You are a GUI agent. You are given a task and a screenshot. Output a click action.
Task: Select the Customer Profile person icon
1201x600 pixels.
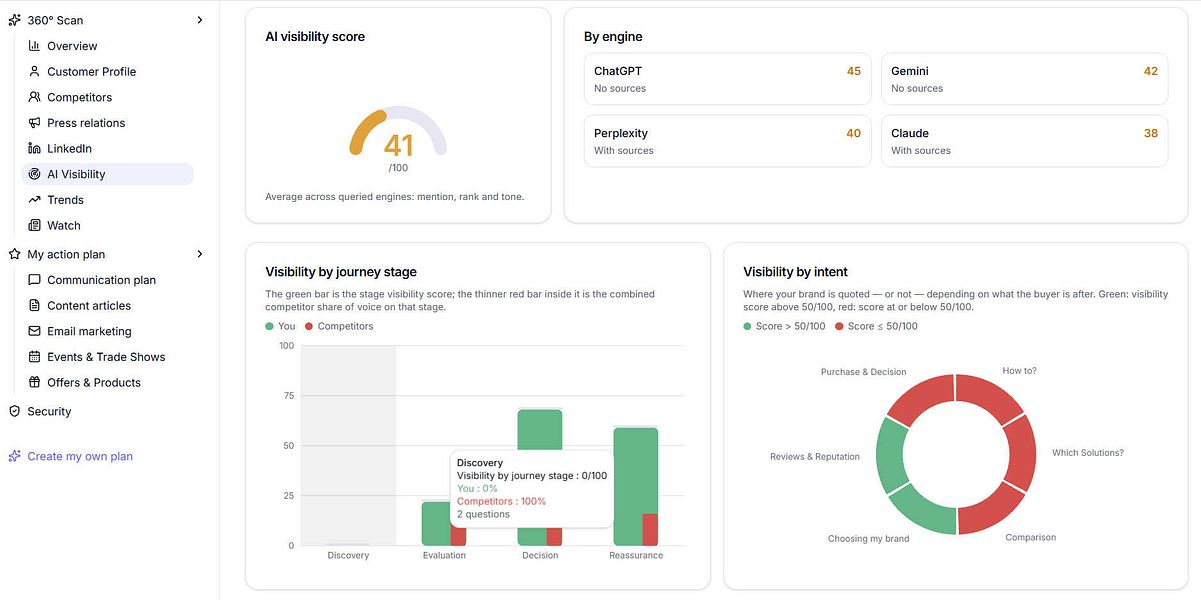point(34,72)
